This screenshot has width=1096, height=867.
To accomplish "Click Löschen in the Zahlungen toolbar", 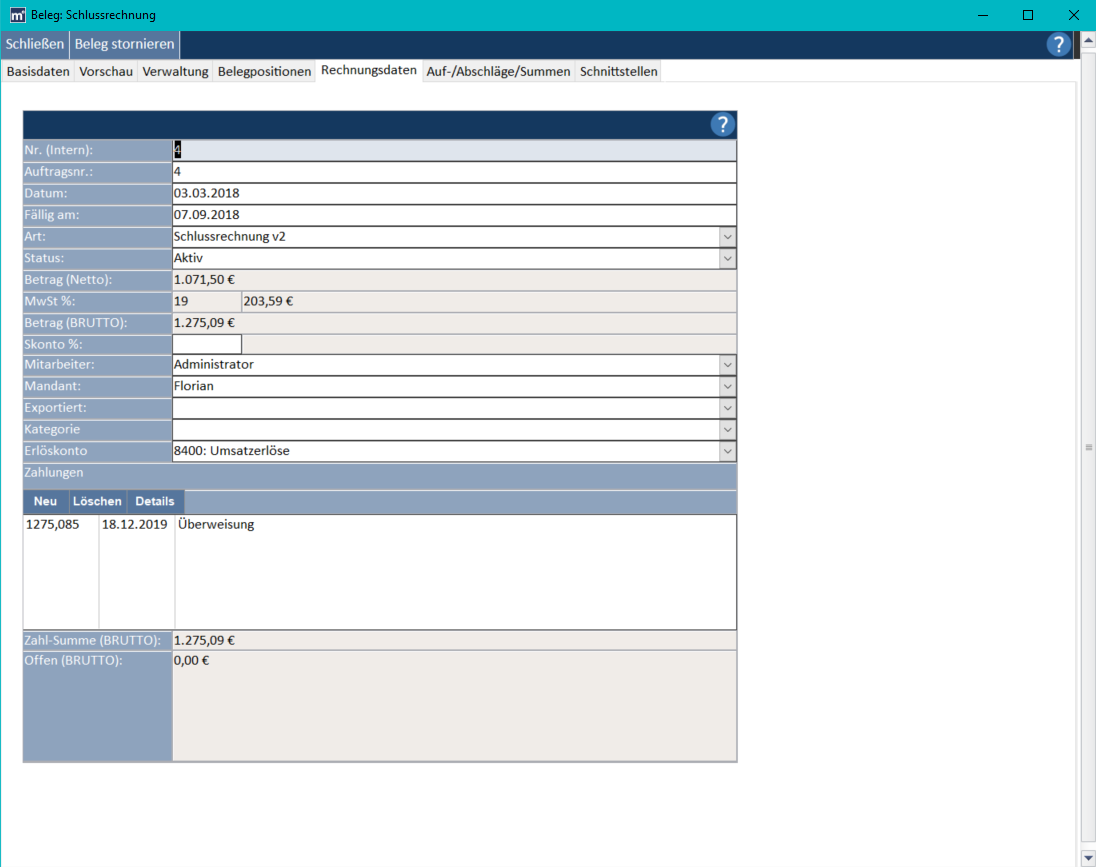I will tap(97, 502).
